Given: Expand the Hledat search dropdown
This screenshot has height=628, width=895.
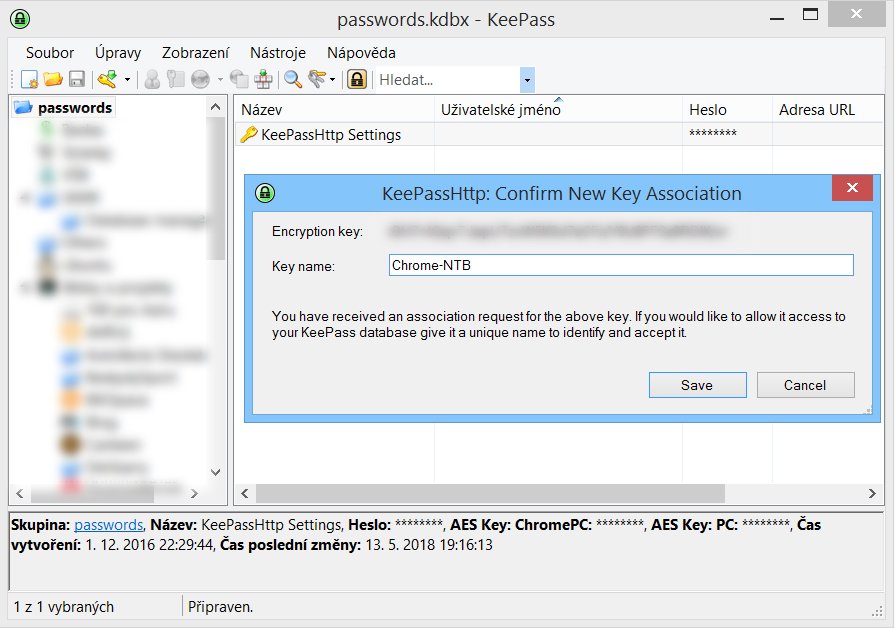Looking at the screenshot, I should (x=527, y=80).
